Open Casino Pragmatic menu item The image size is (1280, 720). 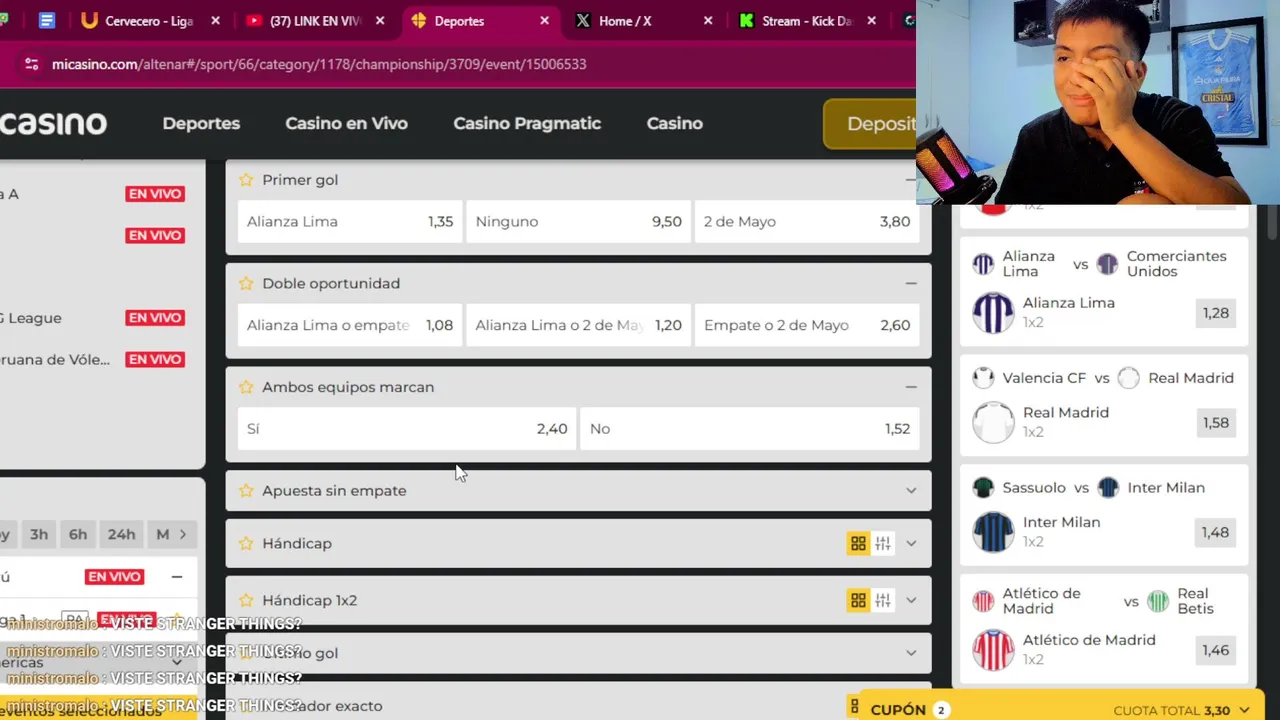pos(527,124)
